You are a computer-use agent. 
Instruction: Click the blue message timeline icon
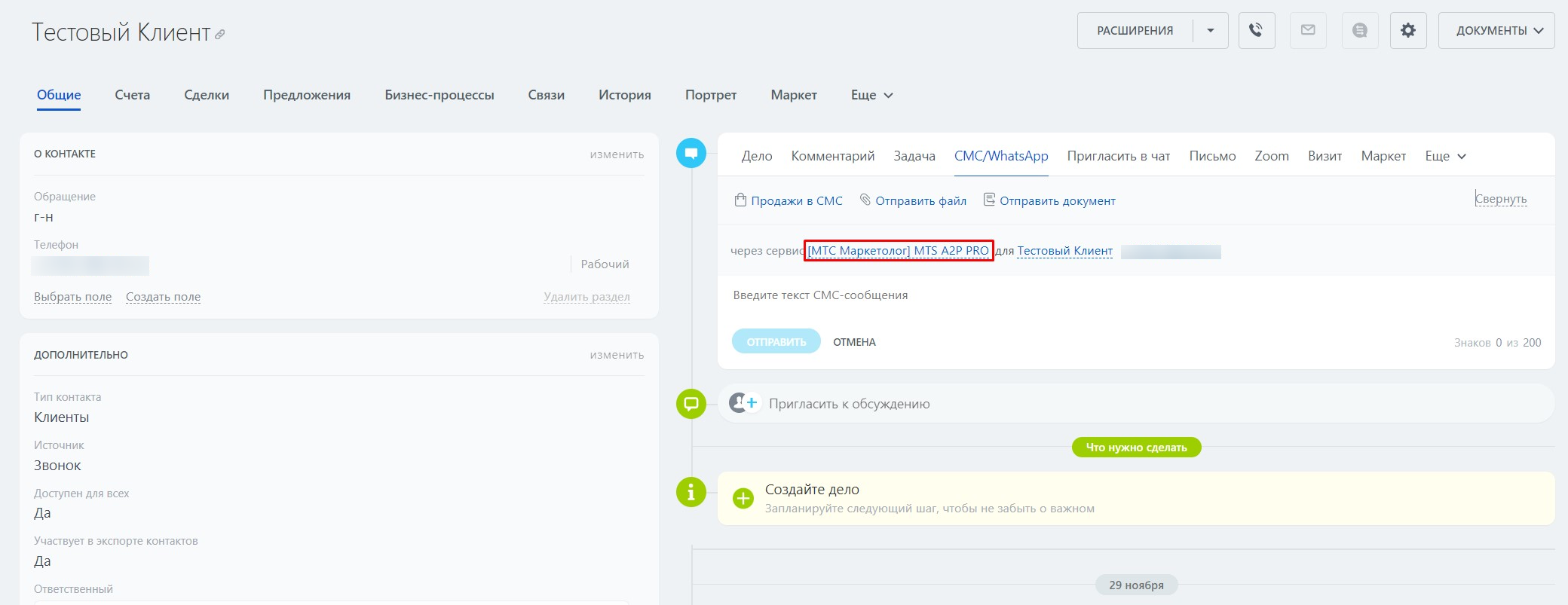pos(691,153)
